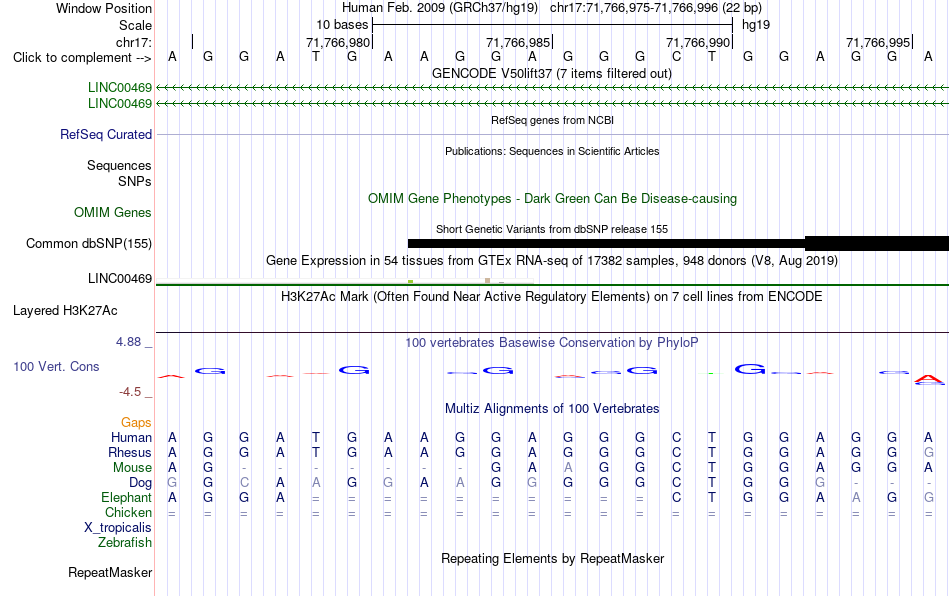Click the '10 bases' scale label
Viewport: 950px width, 596px height.
pos(342,25)
